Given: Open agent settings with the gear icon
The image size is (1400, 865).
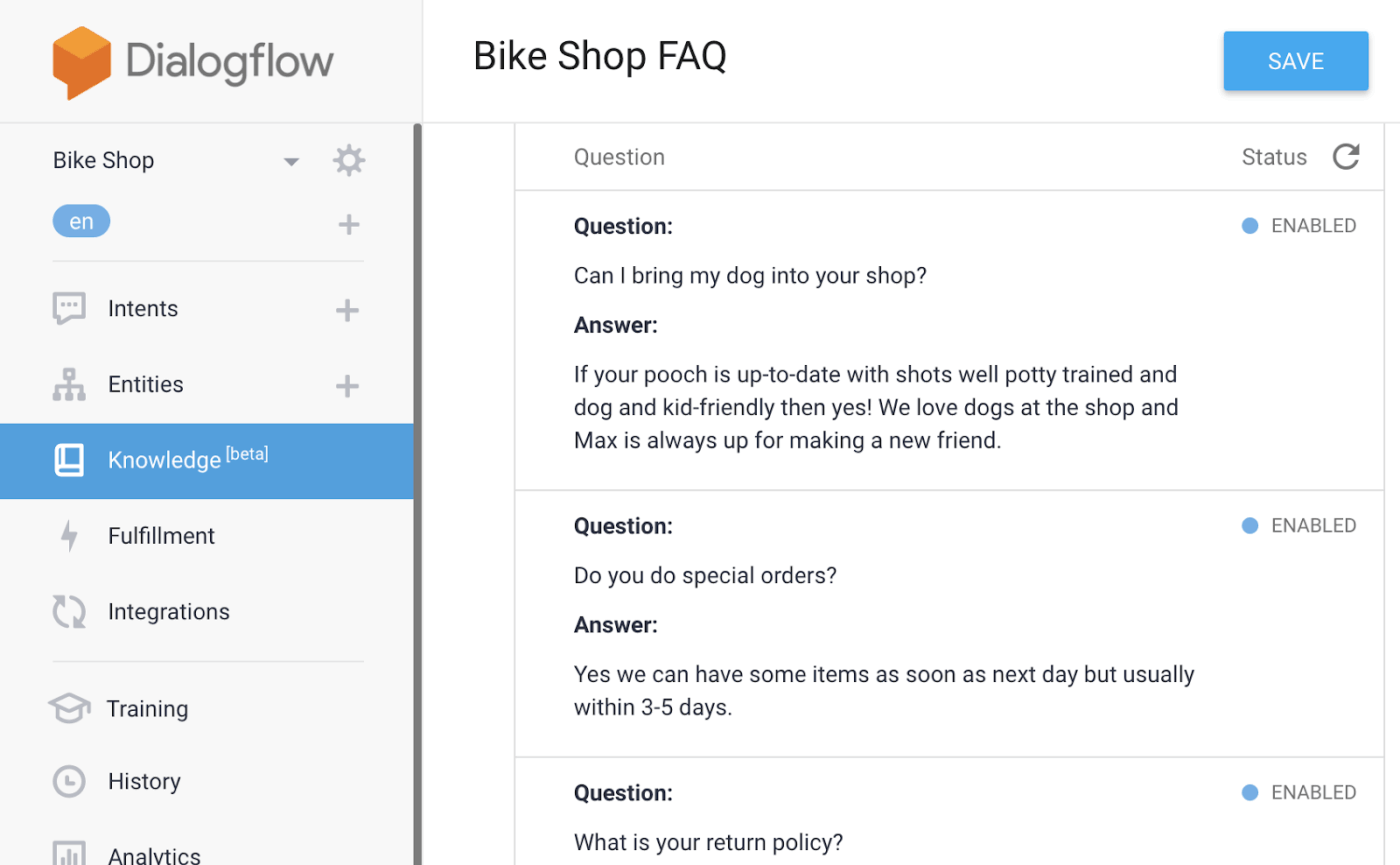Looking at the screenshot, I should (x=348, y=160).
